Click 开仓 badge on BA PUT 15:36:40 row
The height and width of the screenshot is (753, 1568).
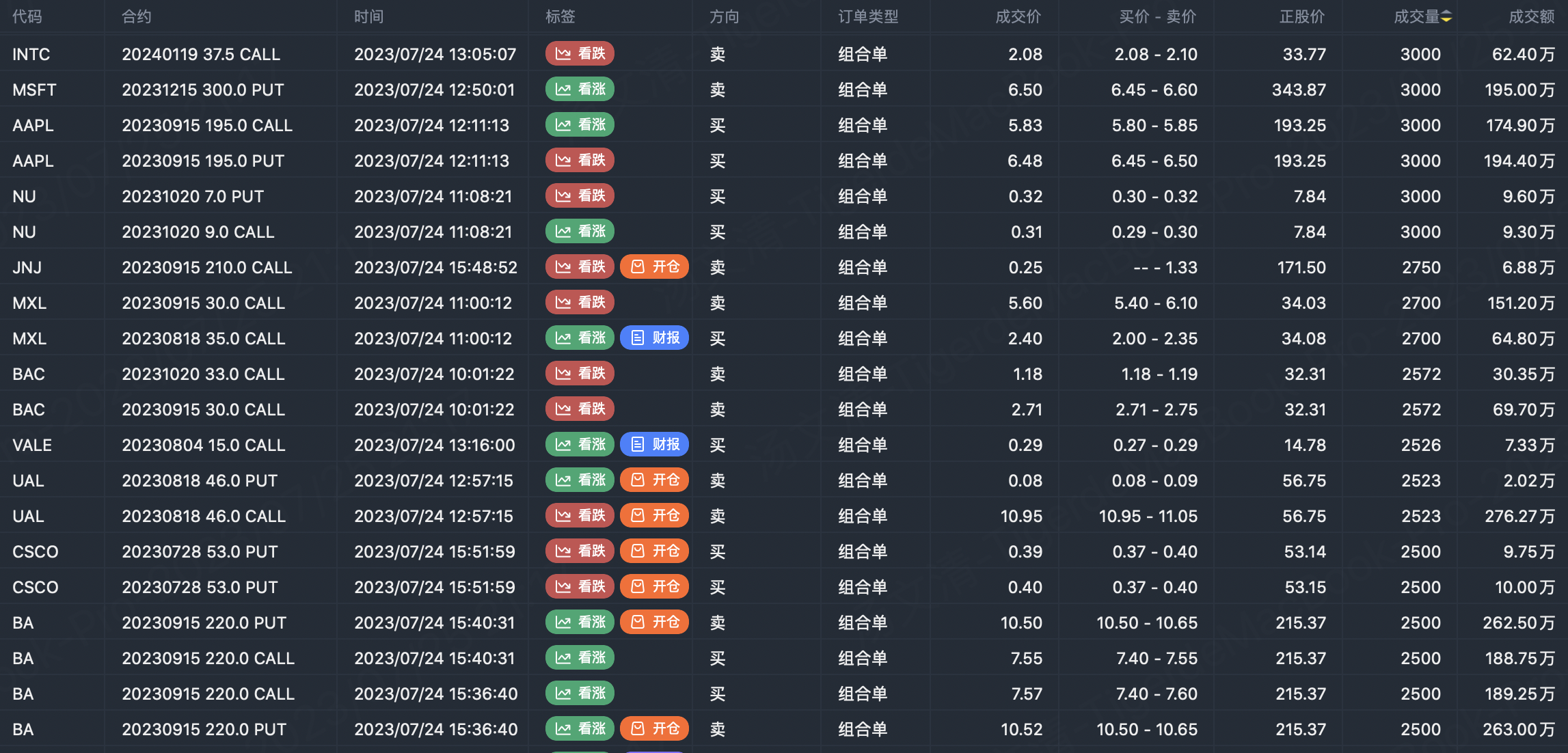[654, 728]
